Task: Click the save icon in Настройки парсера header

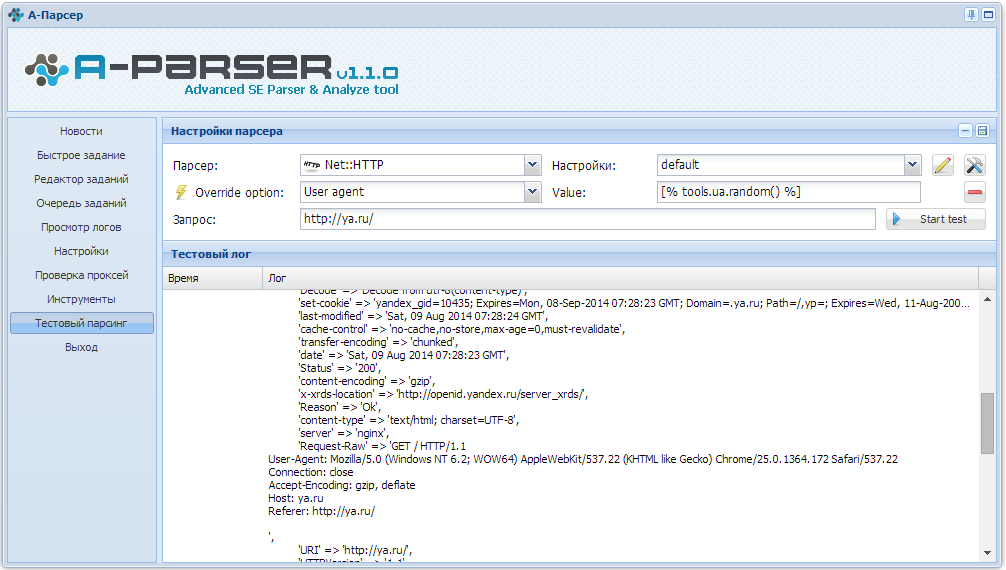Action: pyautogui.click(x=982, y=131)
